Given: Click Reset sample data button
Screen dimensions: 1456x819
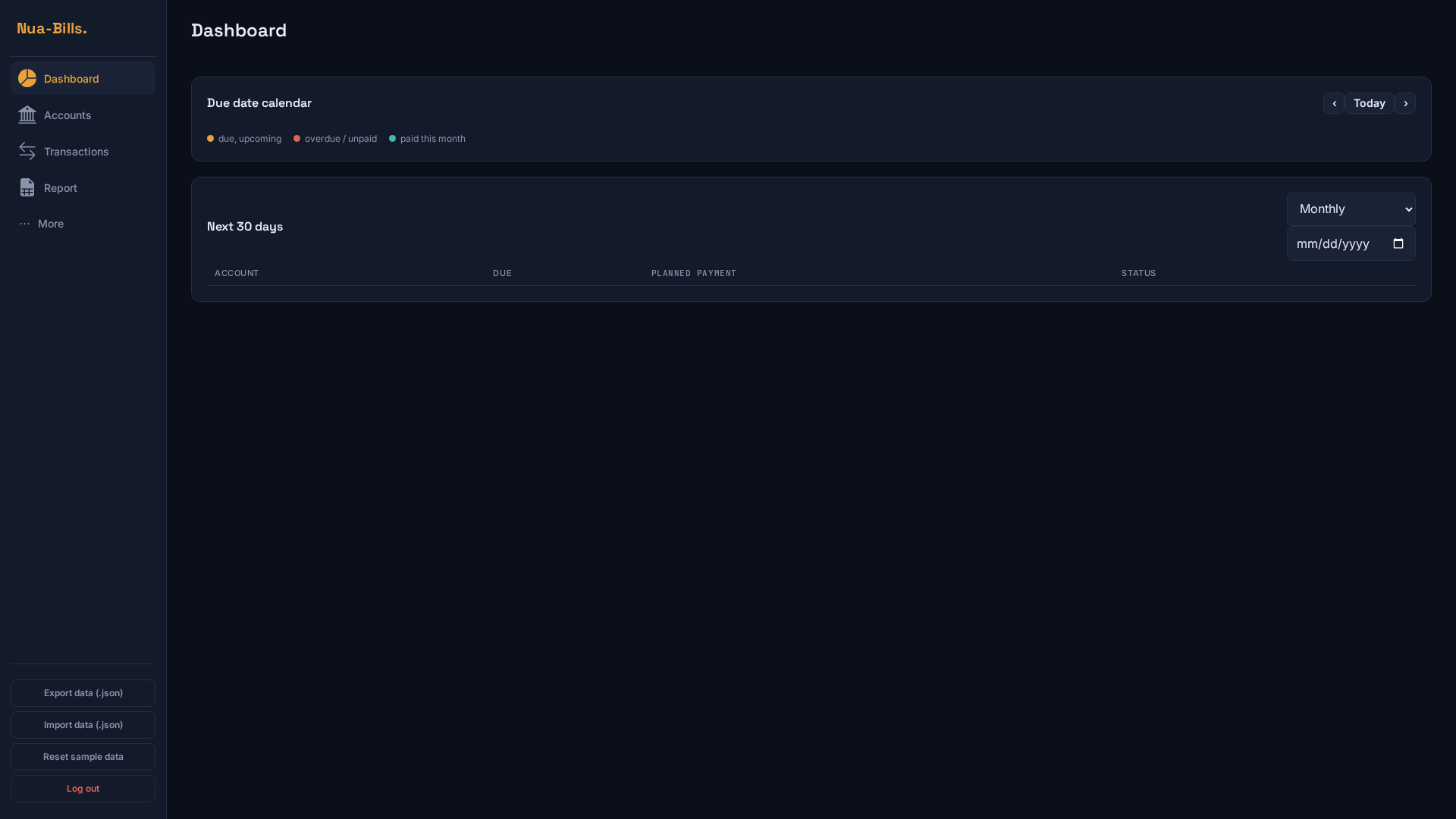Looking at the screenshot, I should 83,757.
